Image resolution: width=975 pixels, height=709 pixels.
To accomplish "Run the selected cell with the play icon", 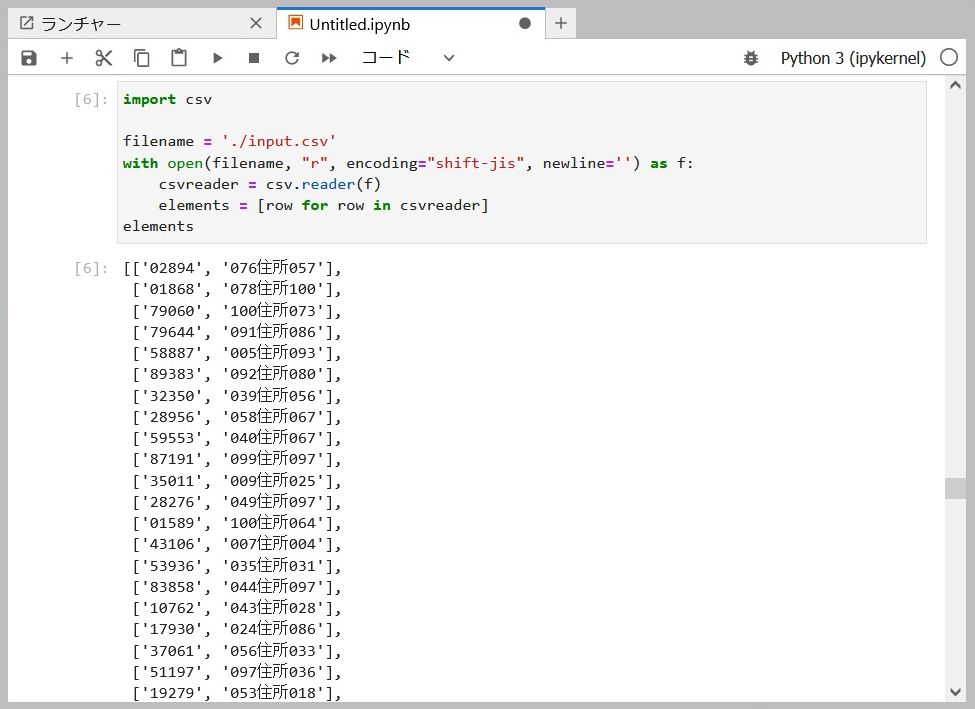I will coord(217,58).
